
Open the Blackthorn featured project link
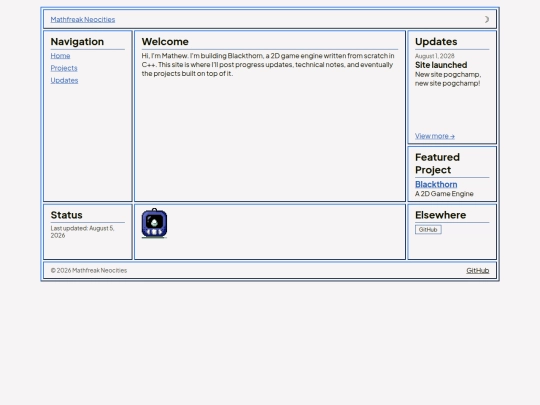click(436, 184)
